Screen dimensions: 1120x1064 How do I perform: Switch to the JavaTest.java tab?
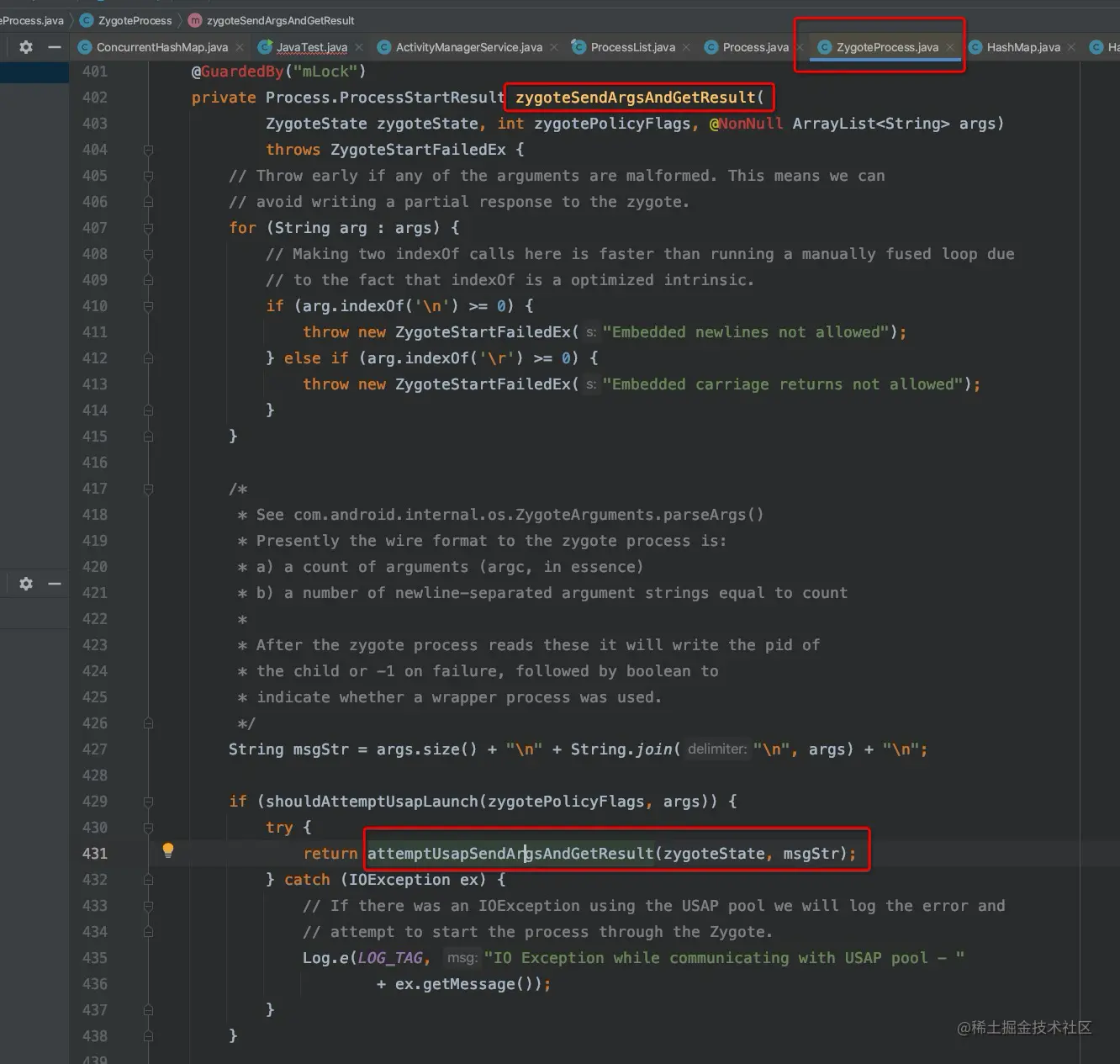point(311,47)
